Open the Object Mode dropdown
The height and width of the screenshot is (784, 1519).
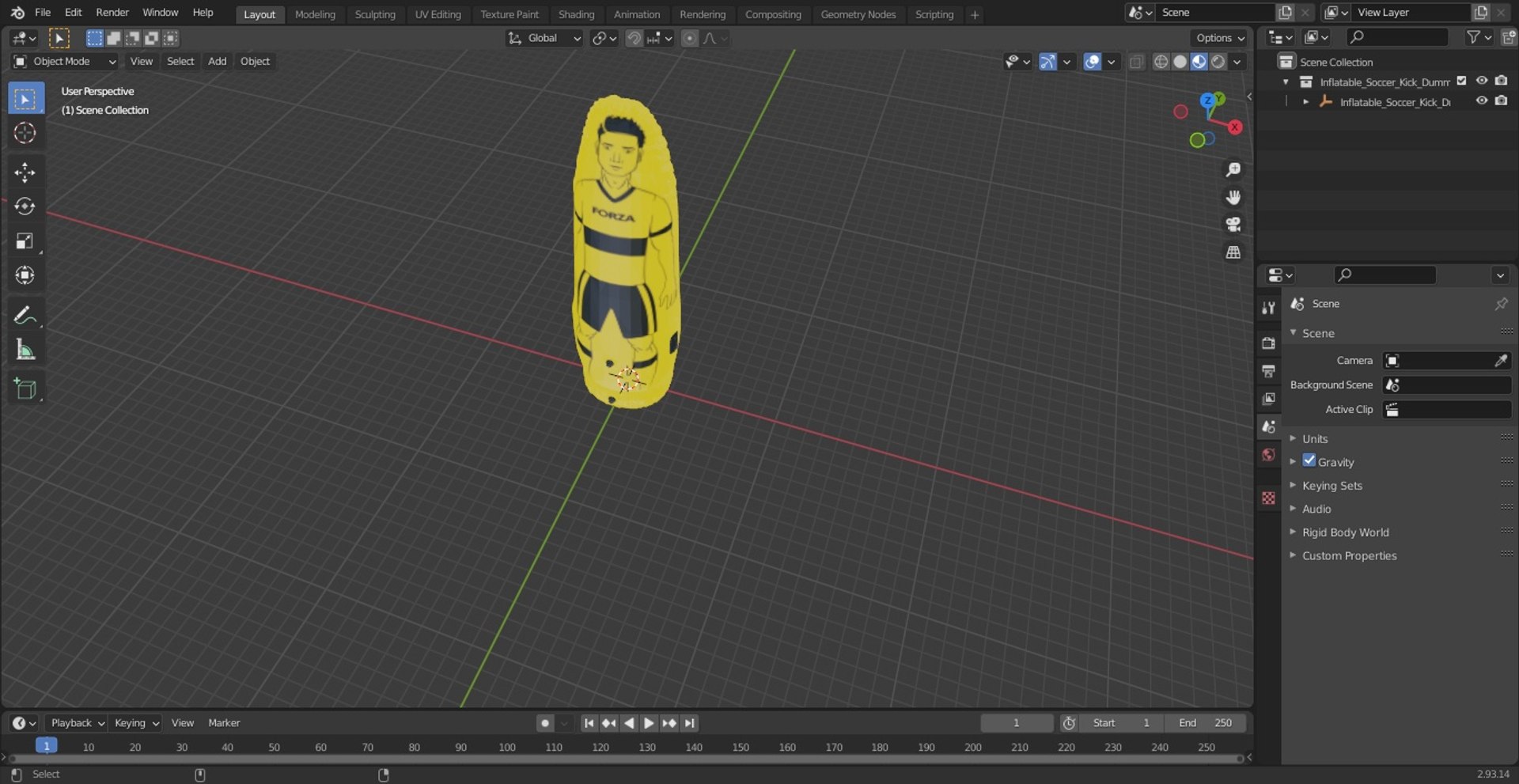coord(65,61)
